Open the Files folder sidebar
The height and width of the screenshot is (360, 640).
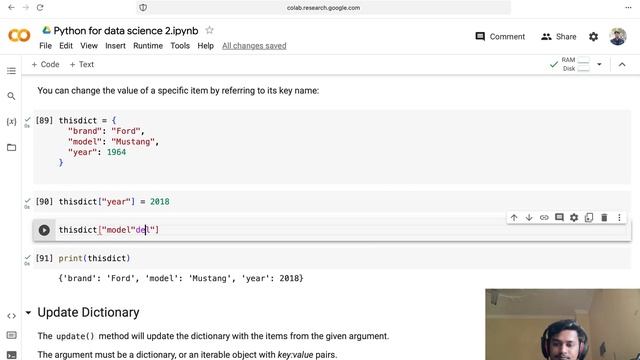click(x=11, y=147)
